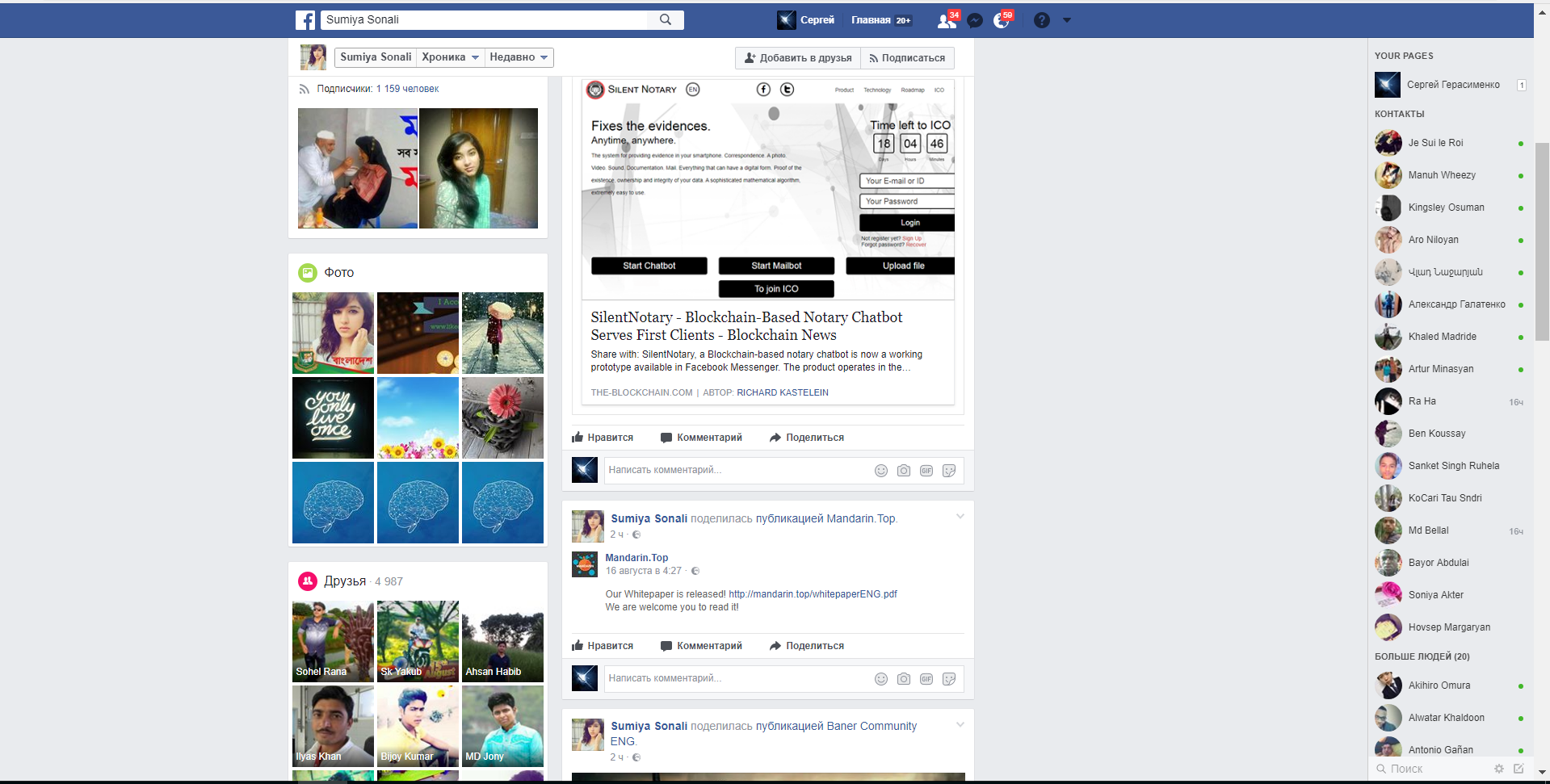This screenshot has width=1550, height=784.
Task: Attach photo to SilentNotary comment
Action: coord(904,471)
